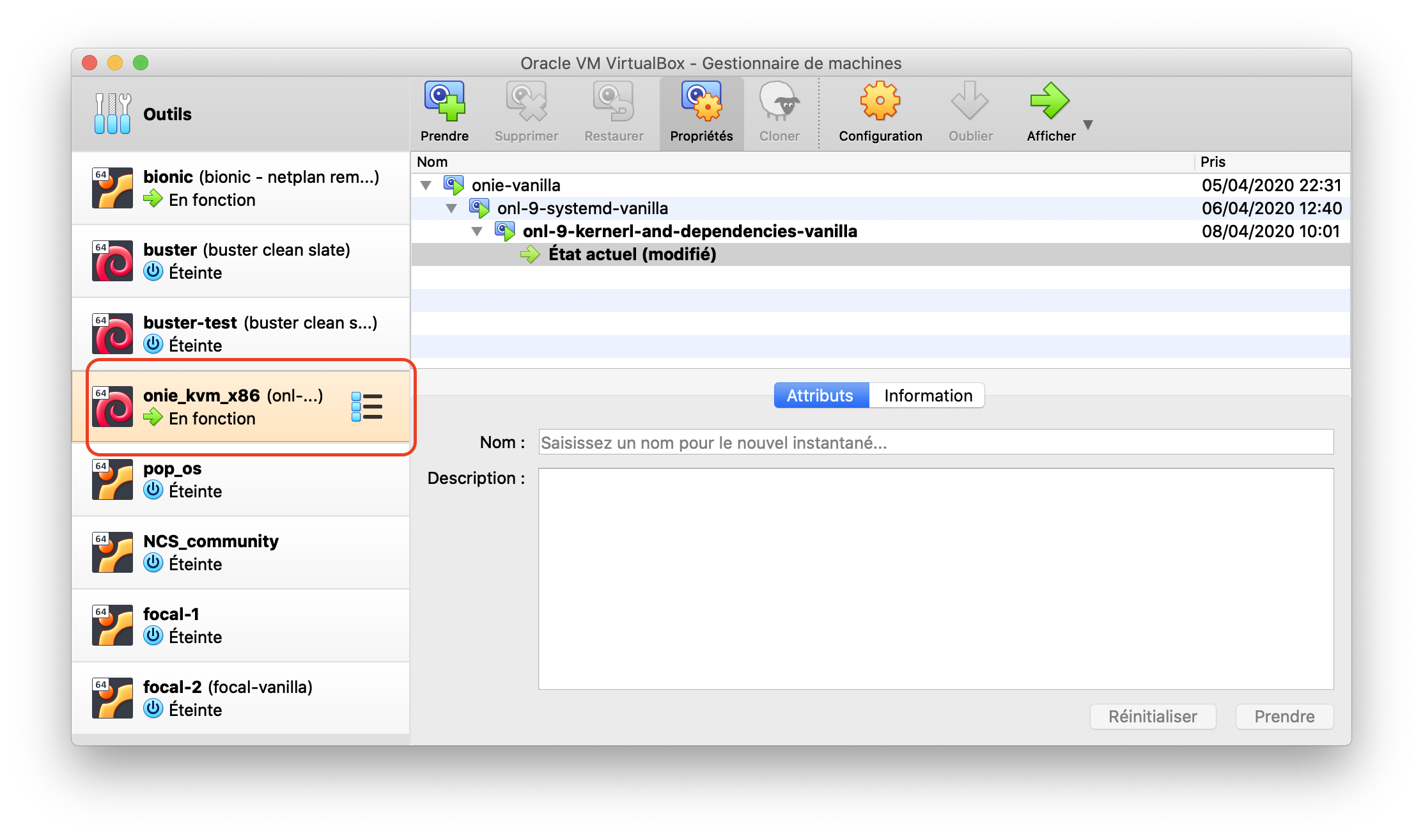Open the onie_kvm_x86 machine tools menu icon
The image size is (1423, 840).
click(367, 407)
